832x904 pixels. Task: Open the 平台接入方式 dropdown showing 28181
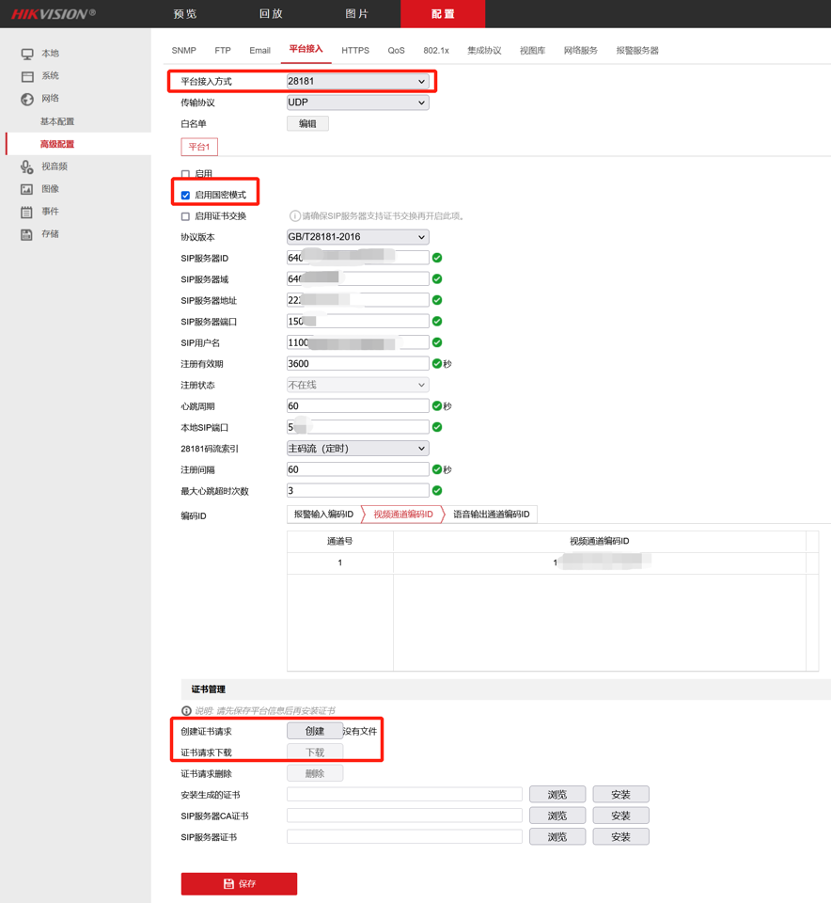[x=357, y=81]
